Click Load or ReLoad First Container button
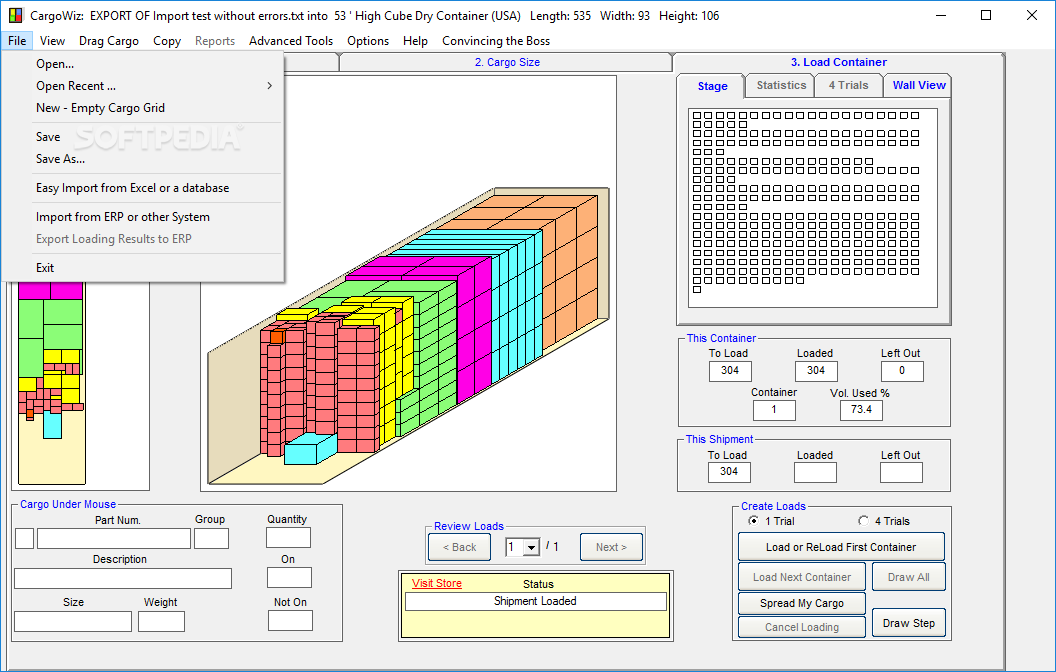Image resolution: width=1056 pixels, height=672 pixels. 840,547
